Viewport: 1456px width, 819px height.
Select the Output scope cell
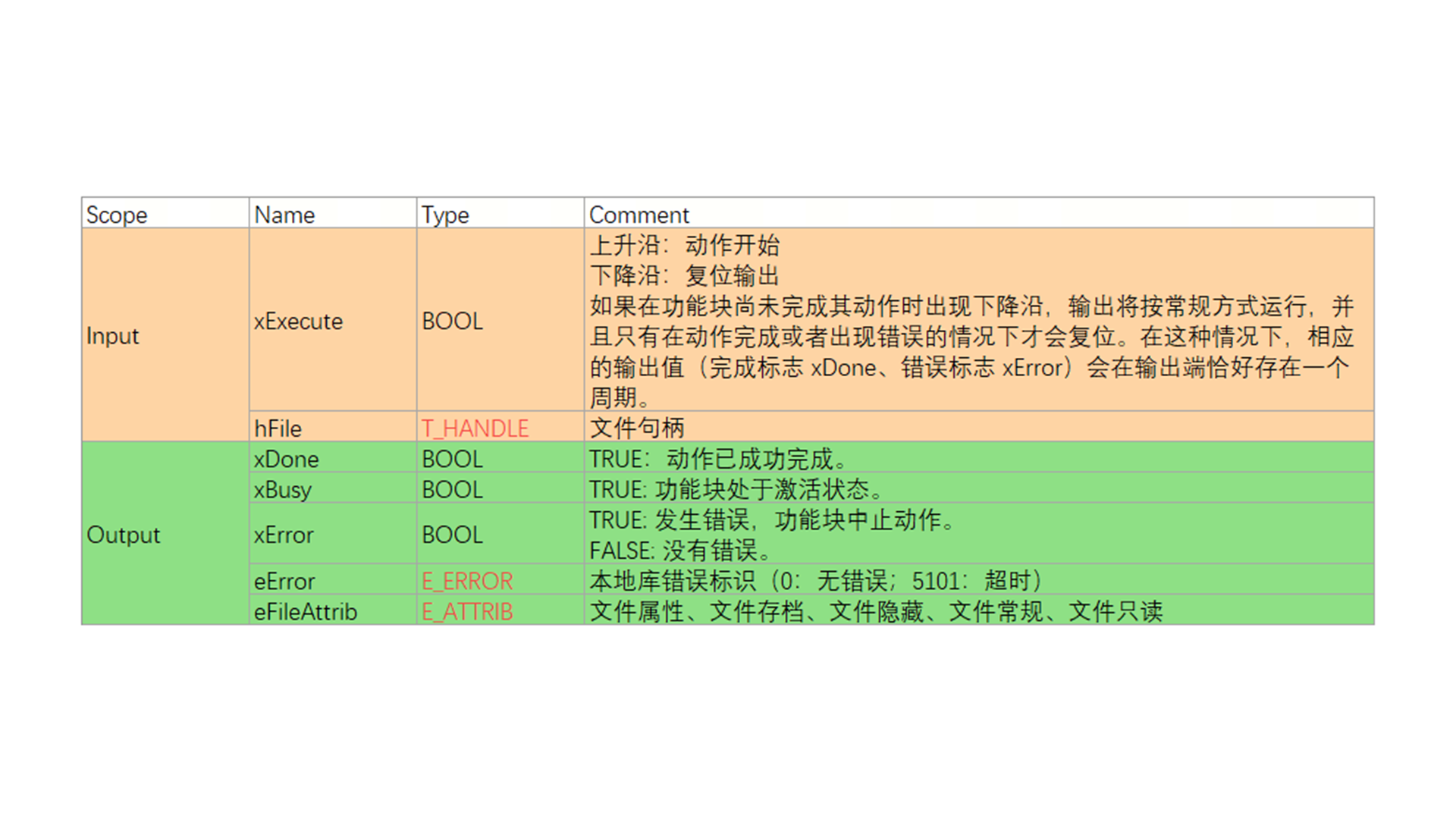(x=124, y=535)
